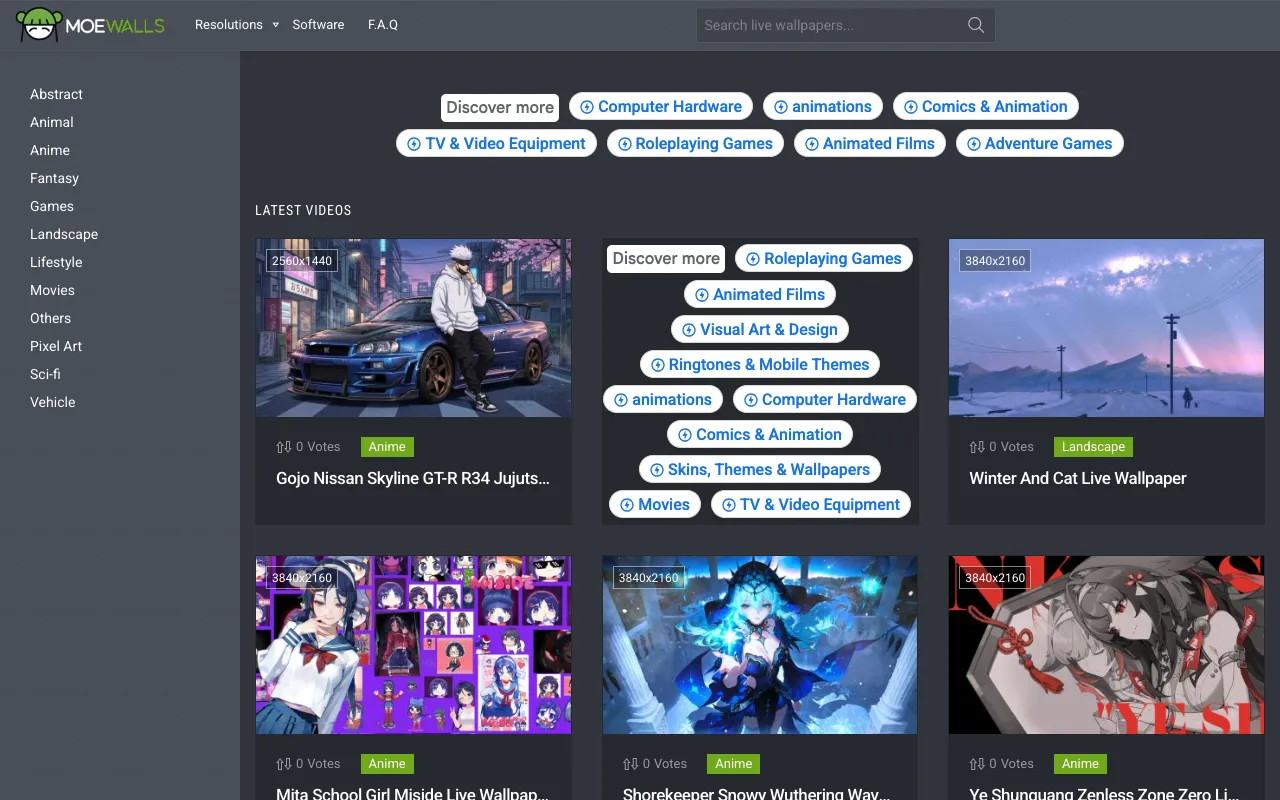
Task: Open the F.A.Q page
Action: pos(383,24)
